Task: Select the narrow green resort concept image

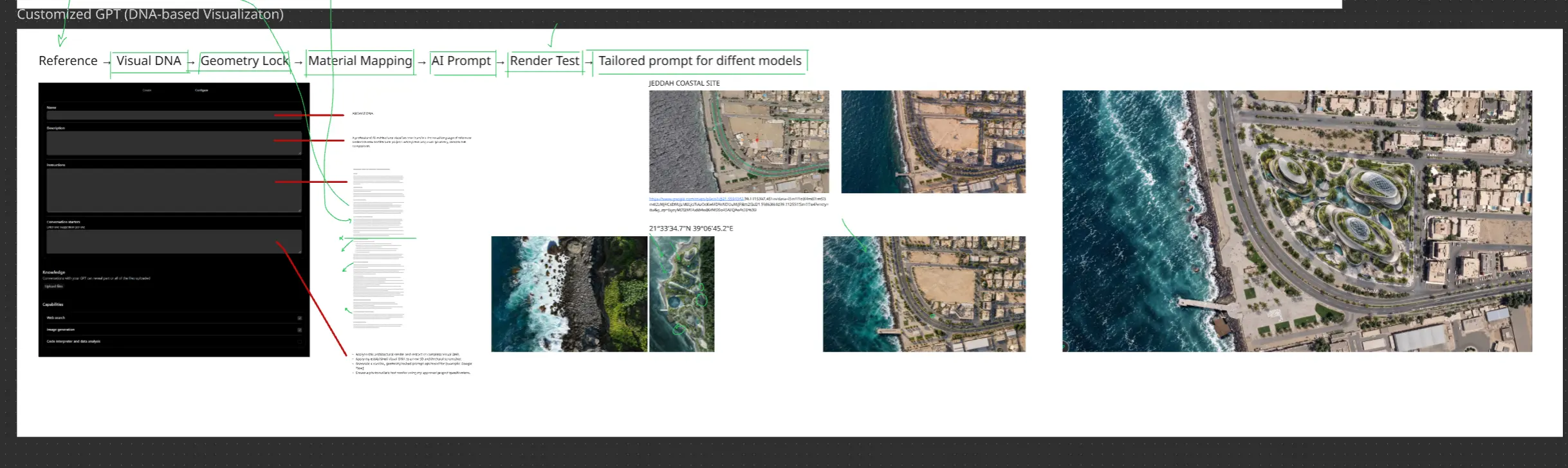Action: tap(681, 294)
